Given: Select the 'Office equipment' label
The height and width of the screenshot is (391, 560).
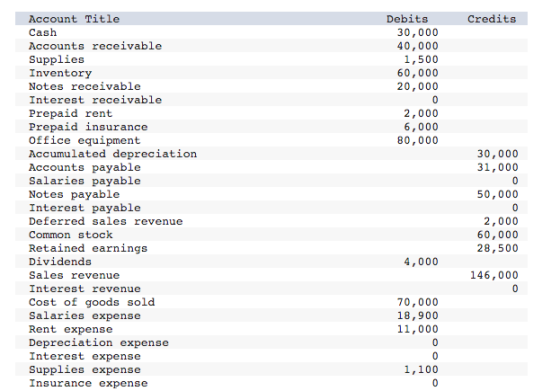Looking at the screenshot, I should click(85, 140).
